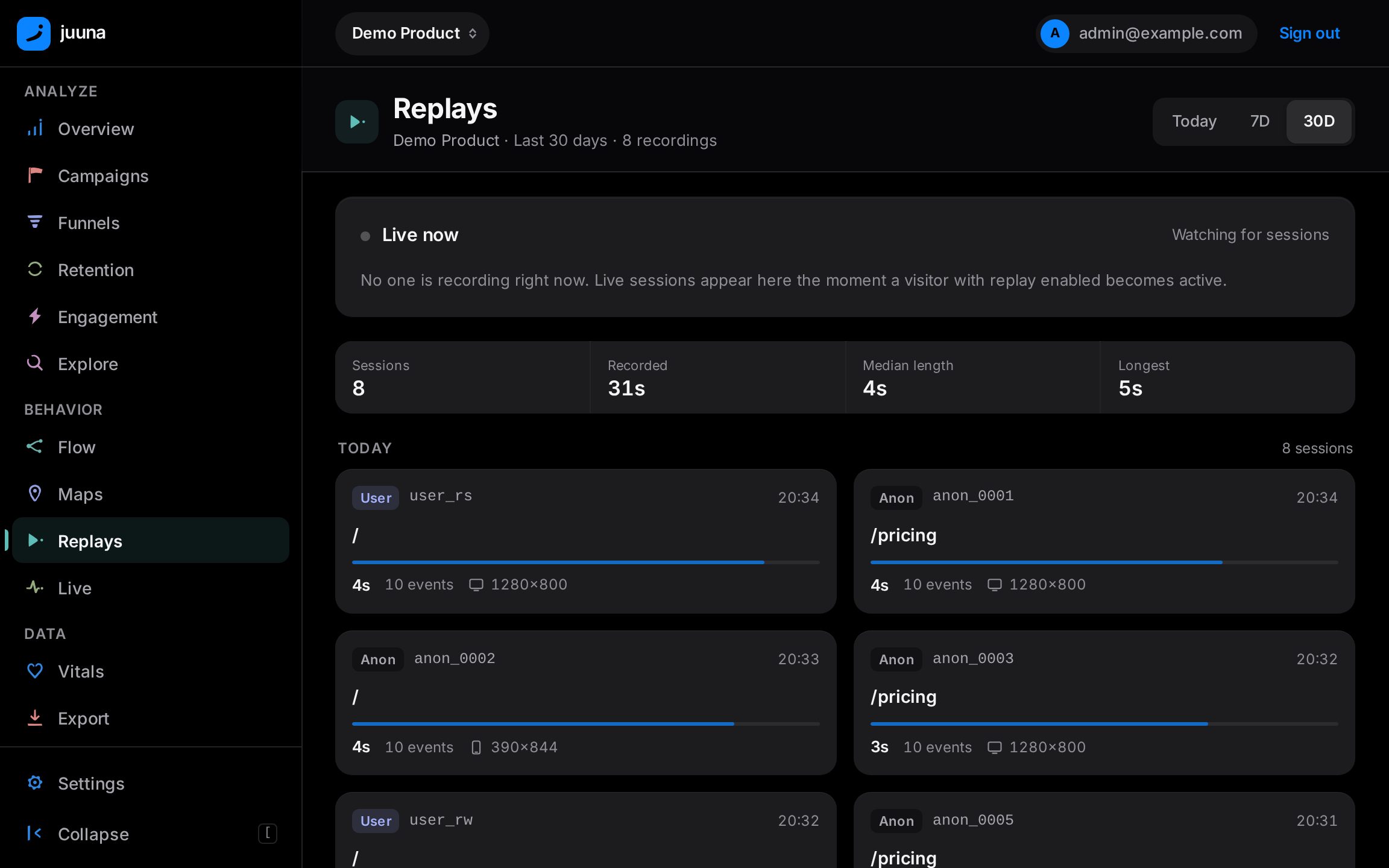The width and height of the screenshot is (1389, 868).
Task: Click the monitor icon on anon_0001 card
Action: click(995, 585)
